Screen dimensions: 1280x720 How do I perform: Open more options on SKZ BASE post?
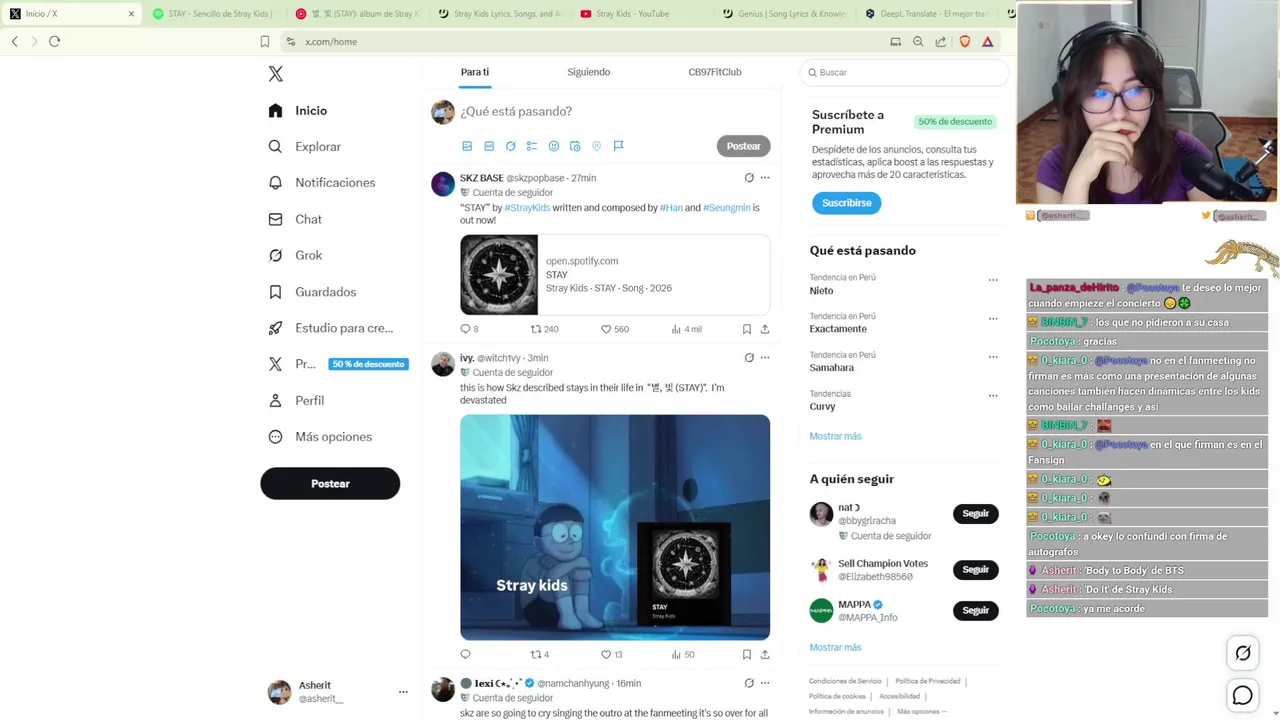765,178
